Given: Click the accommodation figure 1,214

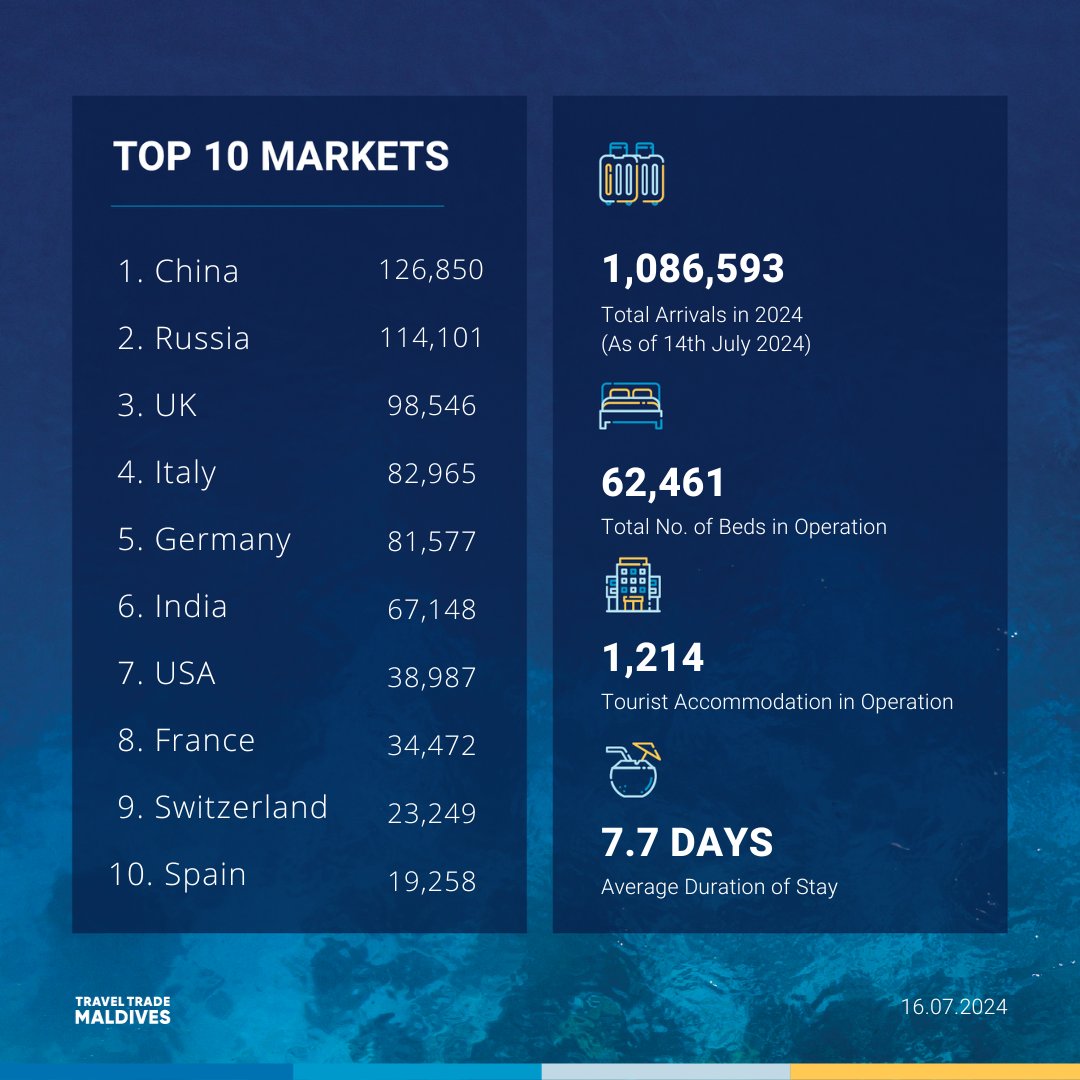Looking at the screenshot, I should pyautogui.click(x=653, y=658).
